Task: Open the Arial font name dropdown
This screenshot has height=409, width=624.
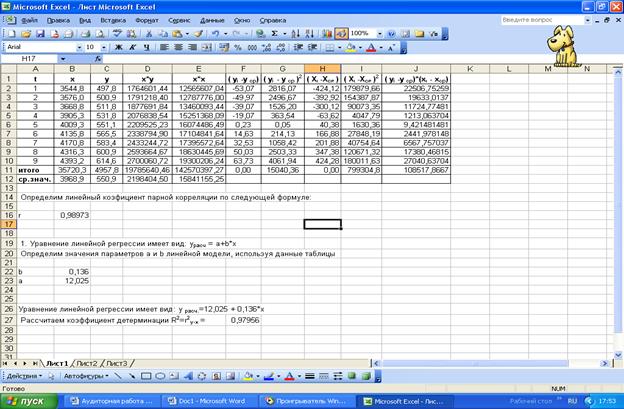Action: [x=77, y=47]
